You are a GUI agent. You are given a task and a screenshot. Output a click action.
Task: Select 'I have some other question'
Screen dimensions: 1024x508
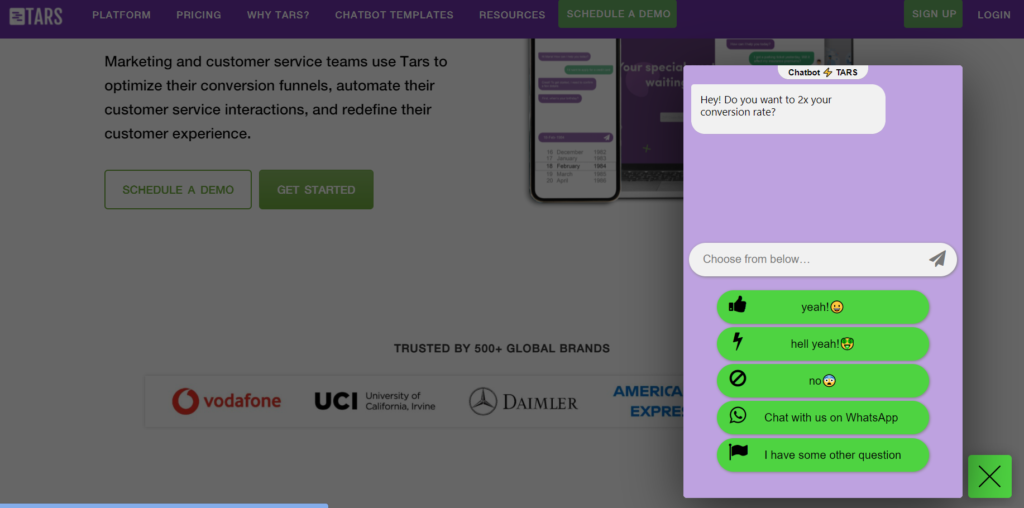click(823, 455)
